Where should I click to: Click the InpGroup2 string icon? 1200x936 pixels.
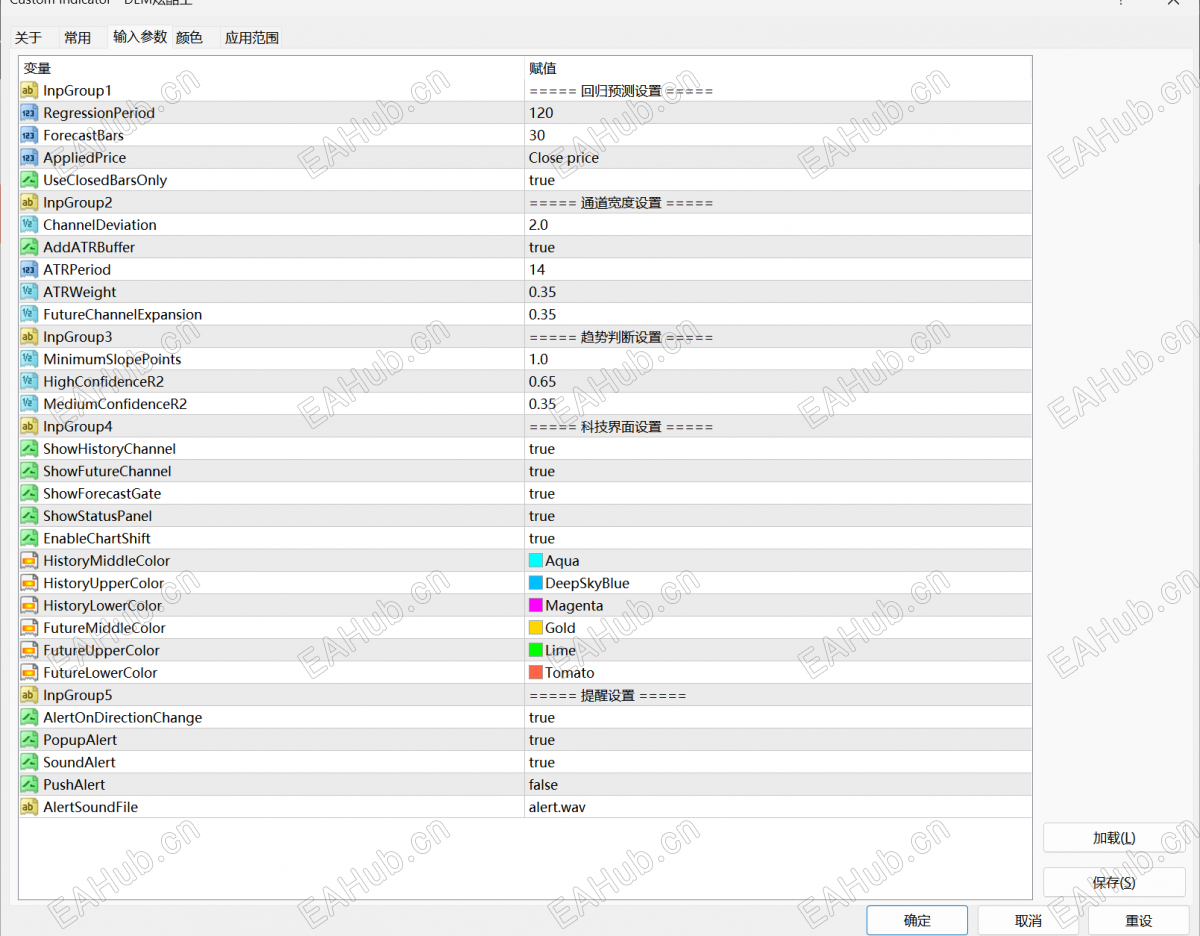pyautogui.click(x=29, y=203)
